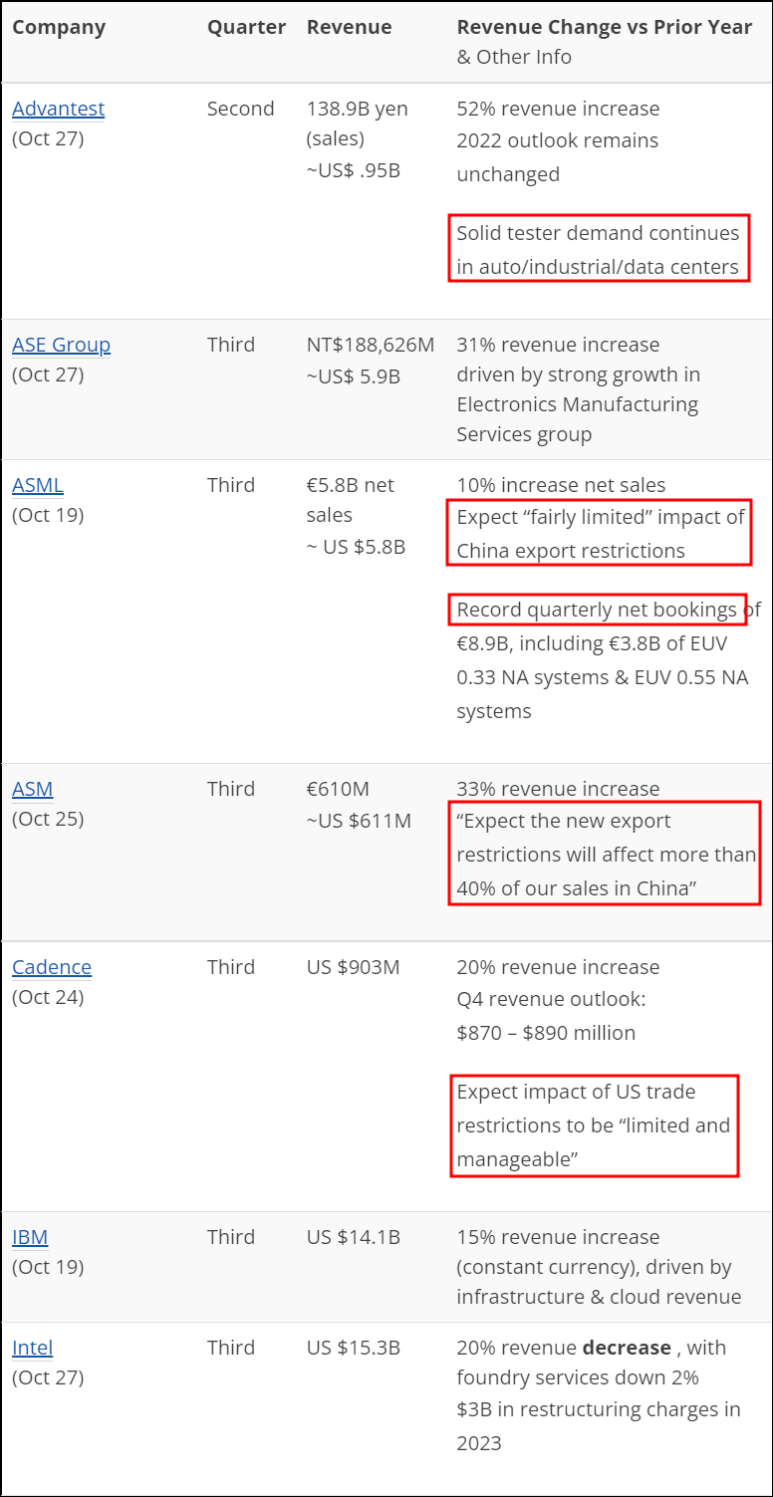Image resolution: width=773 pixels, height=1497 pixels.
Task: Select Cadence's 'limited and manageable' note
Action: tap(594, 1126)
